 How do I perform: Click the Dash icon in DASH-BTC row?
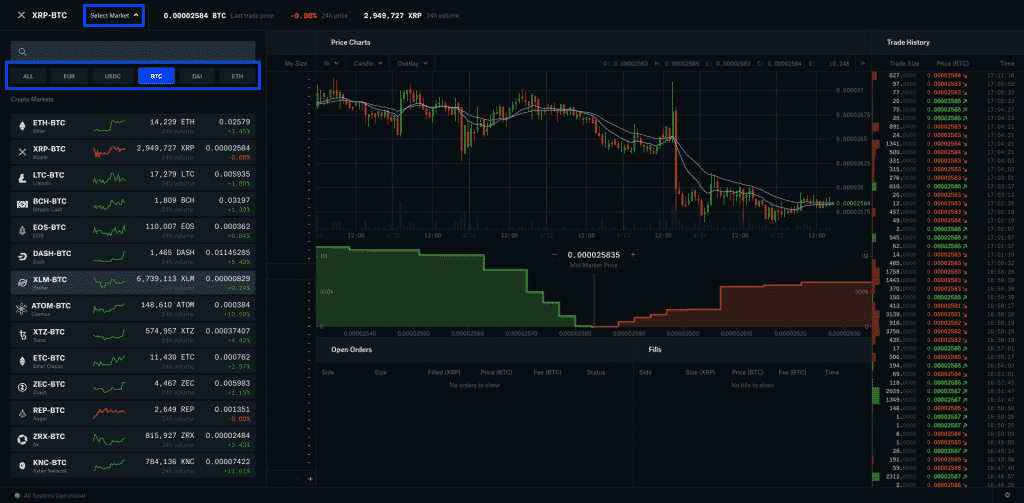coord(22,256)
